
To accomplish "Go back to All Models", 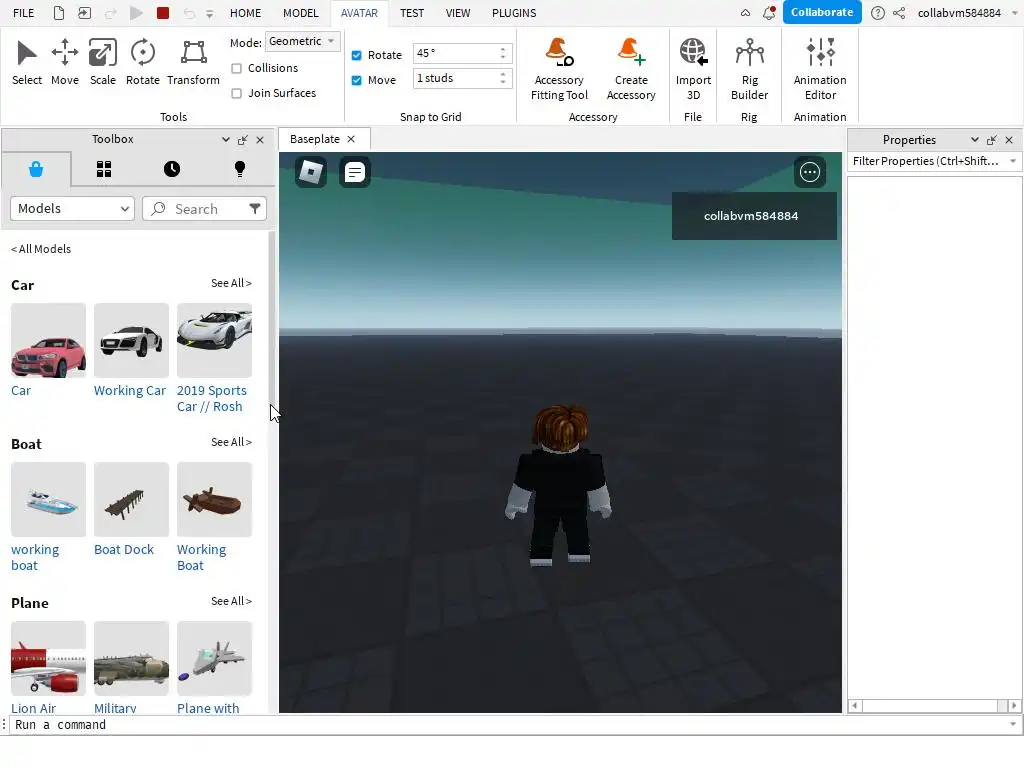I will [x=41, y=249].
